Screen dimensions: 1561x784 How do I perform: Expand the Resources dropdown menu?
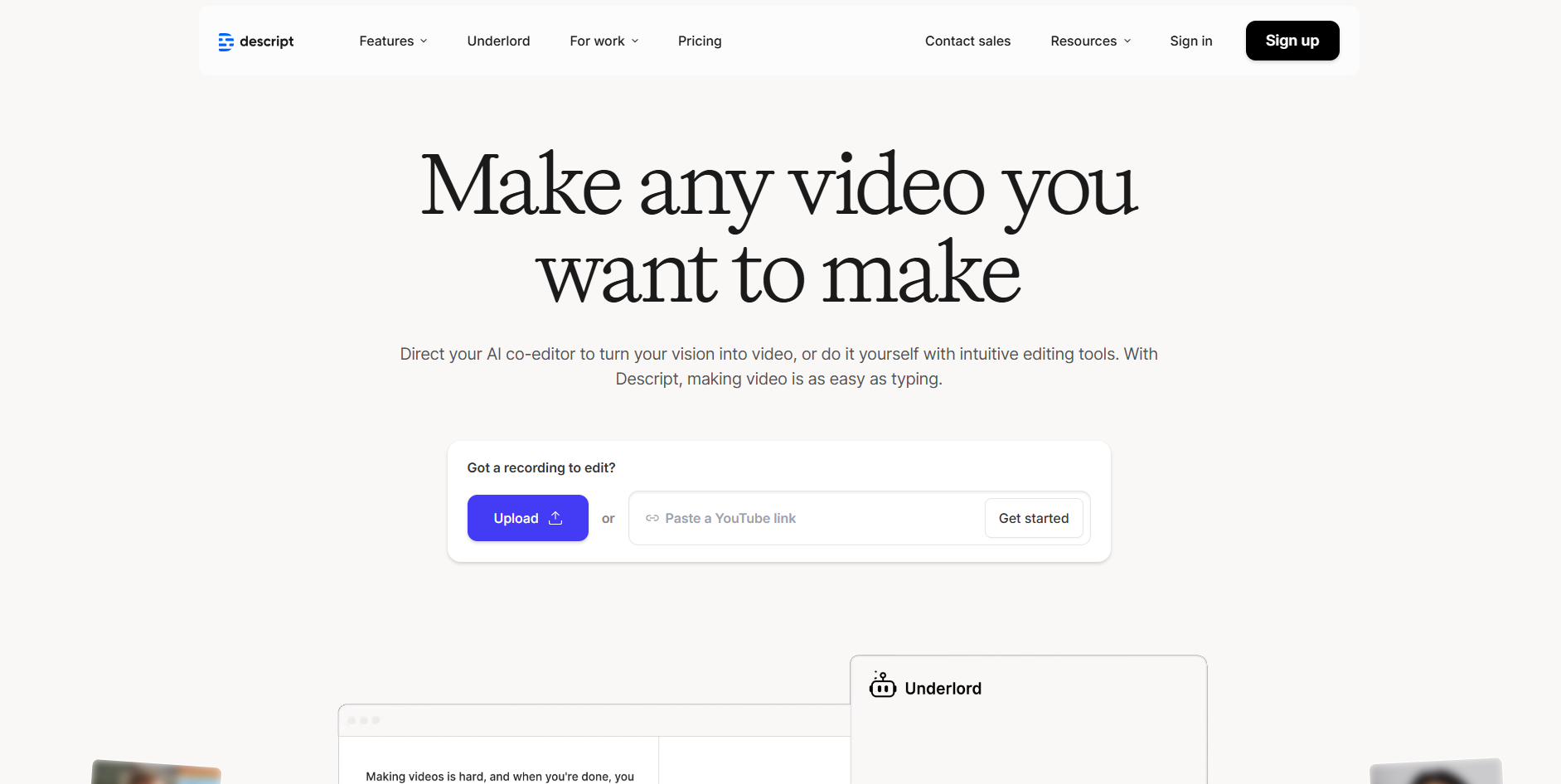[1090, 41]
